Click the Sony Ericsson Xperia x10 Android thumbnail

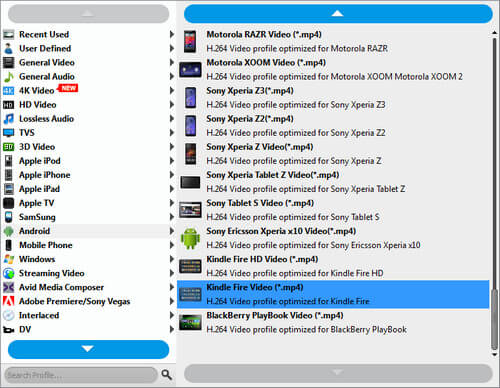pos(190,238)
